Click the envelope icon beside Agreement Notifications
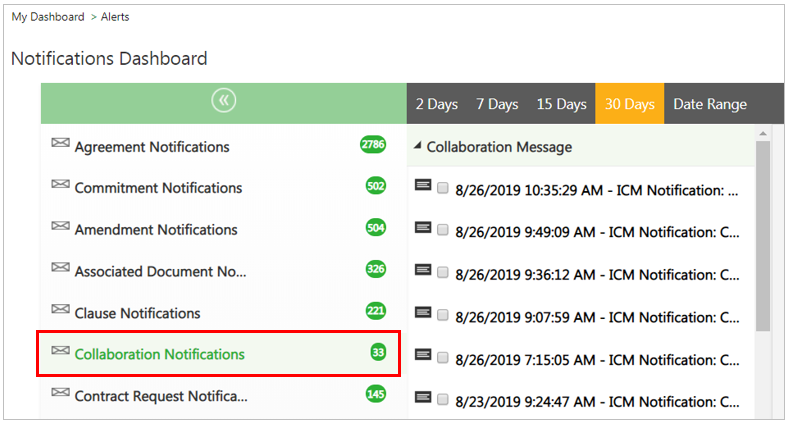 (60, 145)
